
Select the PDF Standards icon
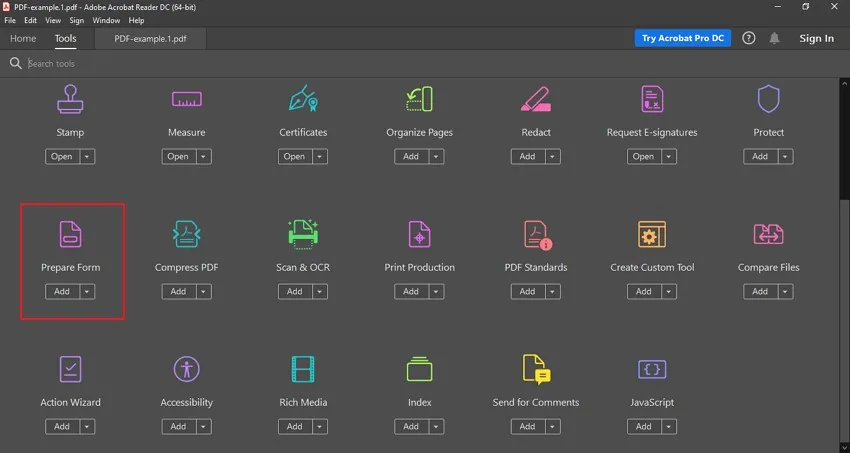tap(537, 235)
